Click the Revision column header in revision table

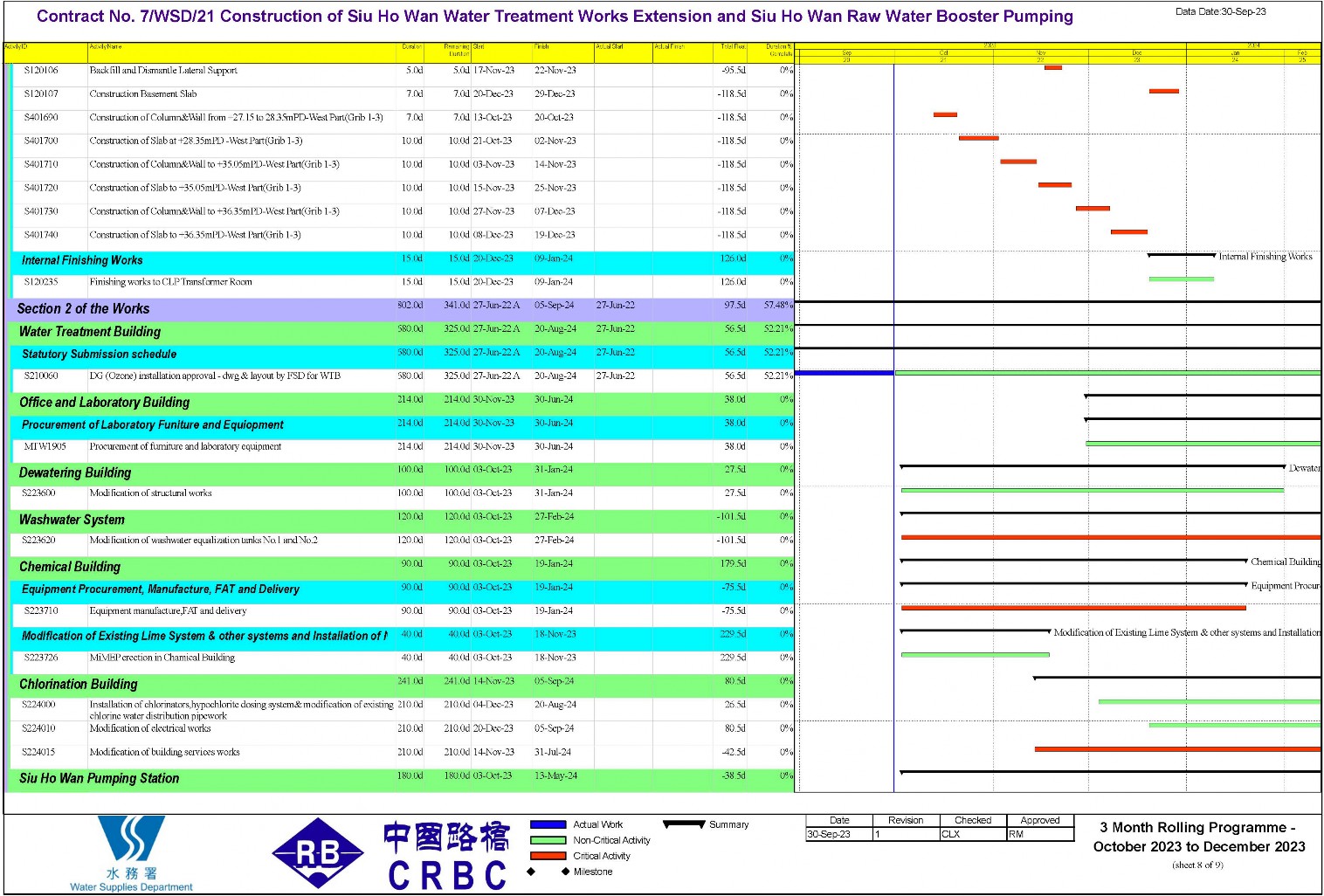(906, 821)
